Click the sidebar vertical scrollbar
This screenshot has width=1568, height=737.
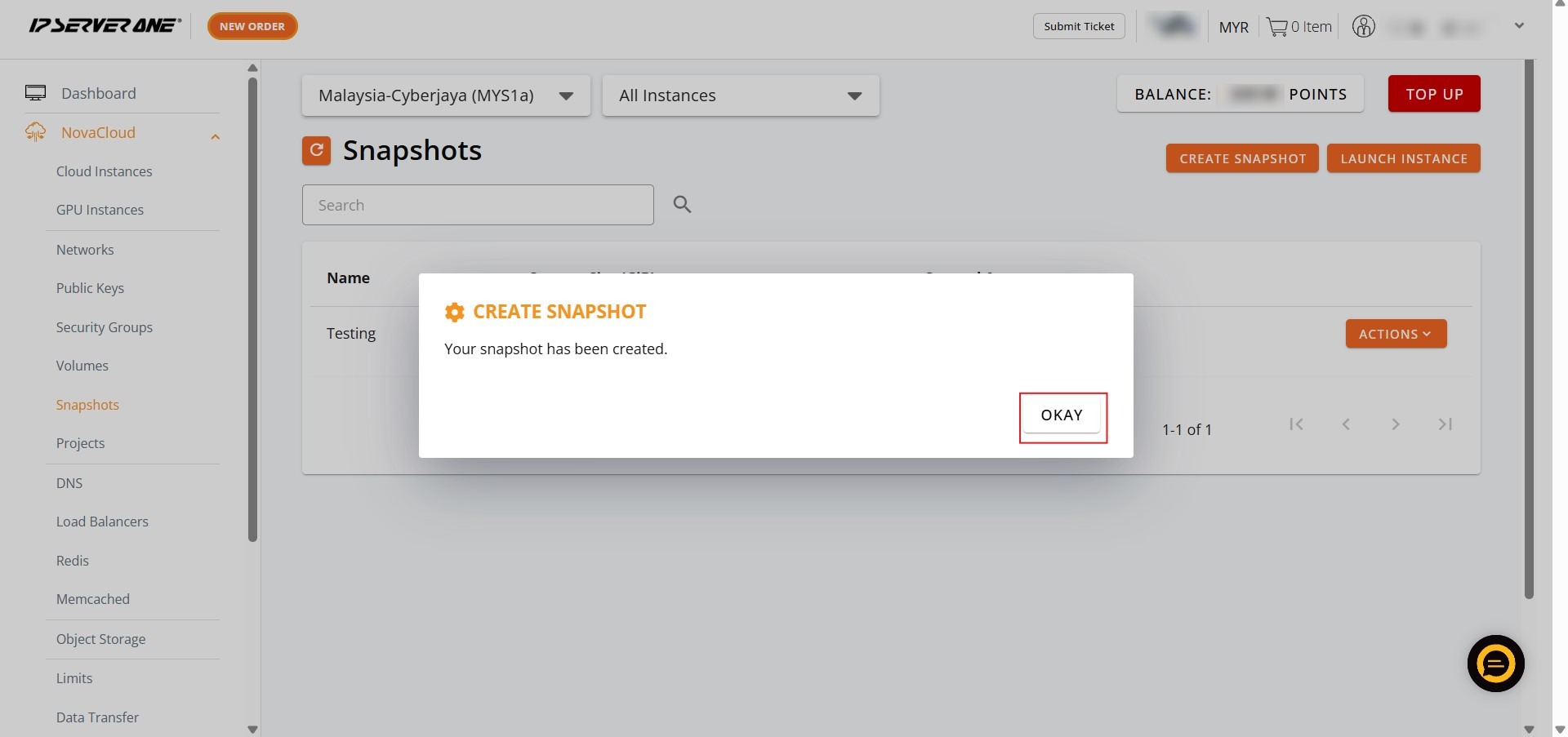(252, 310)
